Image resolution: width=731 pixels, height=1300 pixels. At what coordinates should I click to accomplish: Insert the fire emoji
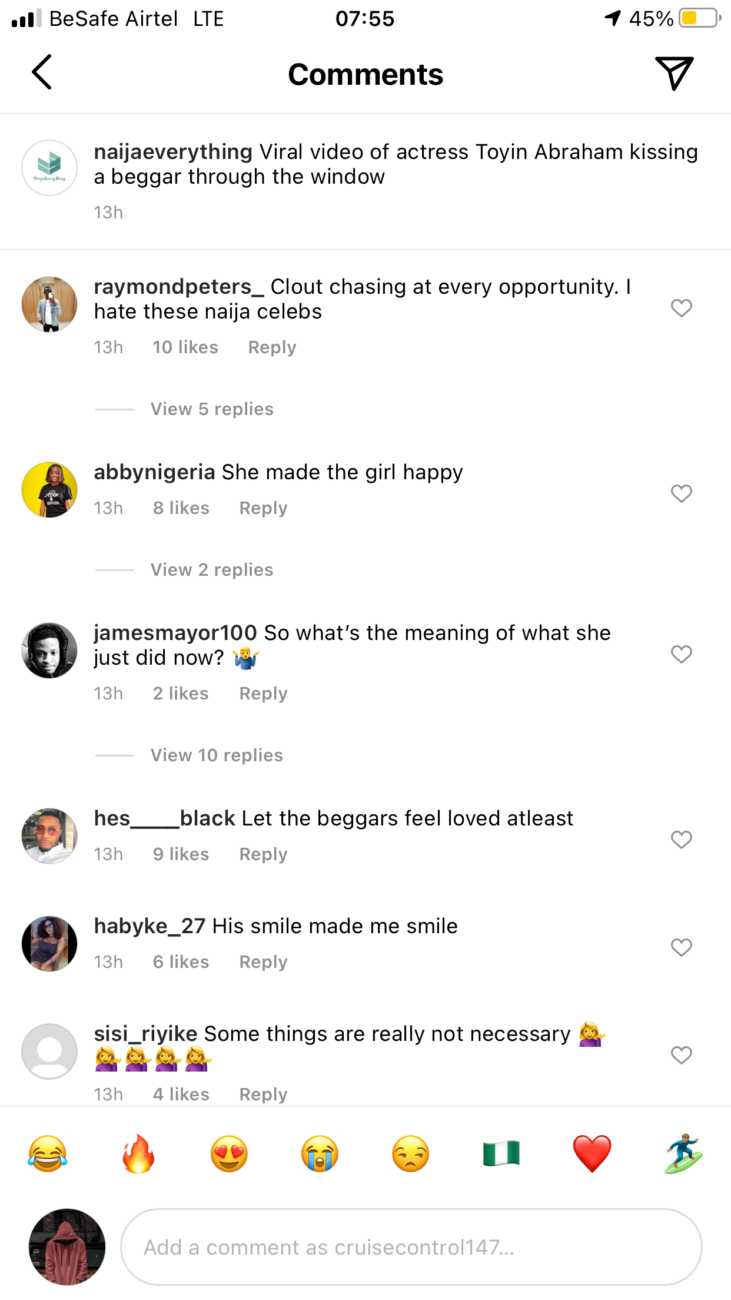[x=138, y=1155]
